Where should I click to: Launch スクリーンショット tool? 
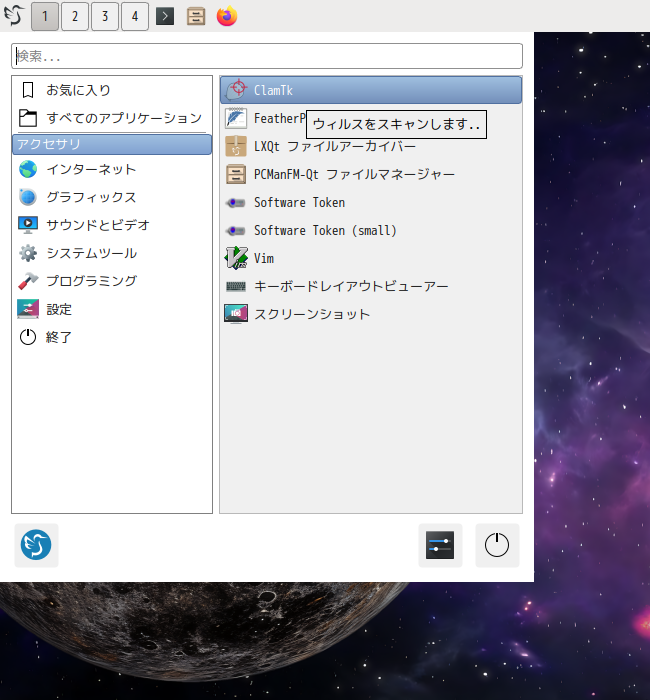click(x=371, y=314)
